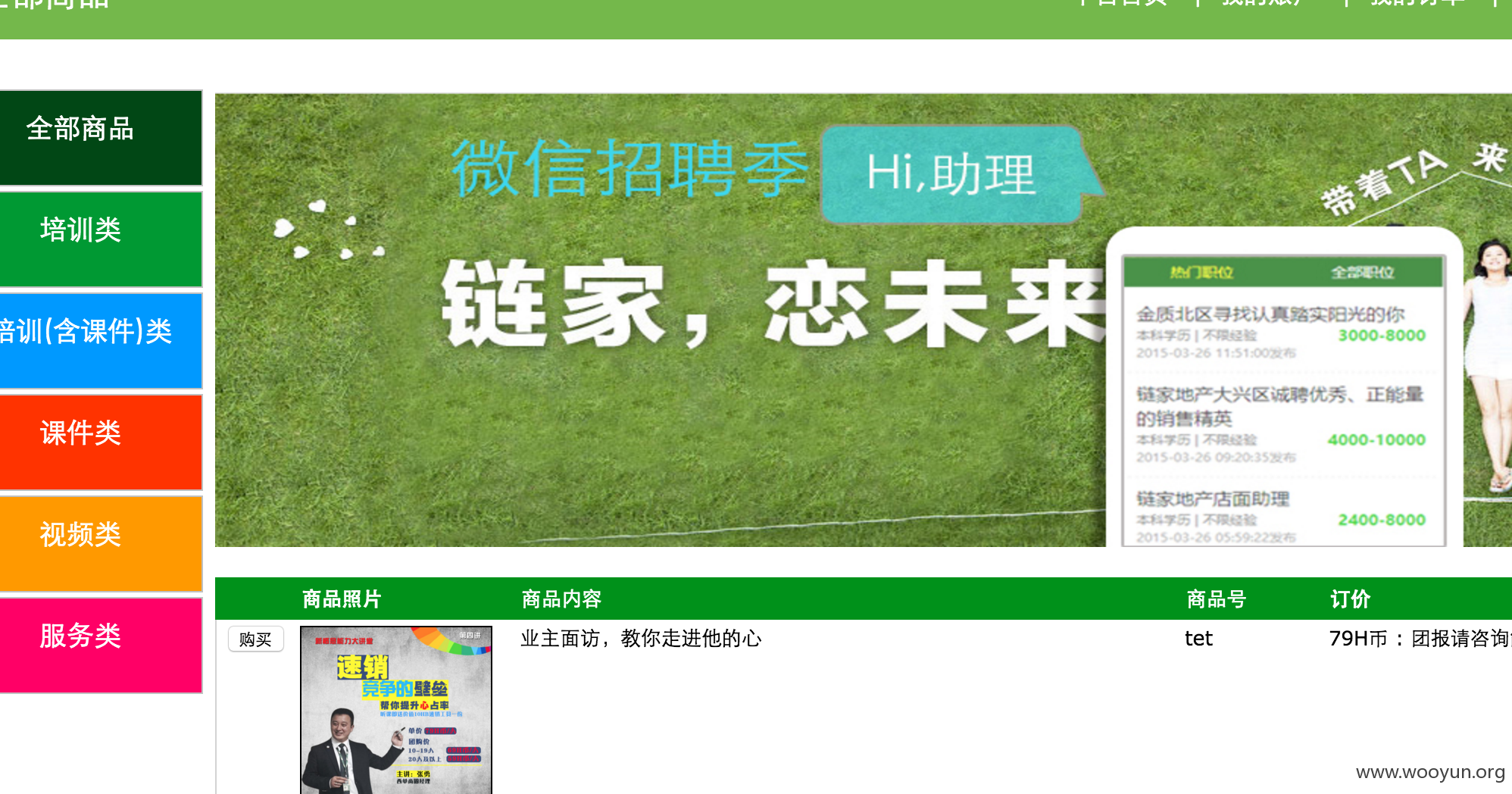Click the 商品内容 column header
The width and height of the screenshot is (1512, 794).
point(561,599)
